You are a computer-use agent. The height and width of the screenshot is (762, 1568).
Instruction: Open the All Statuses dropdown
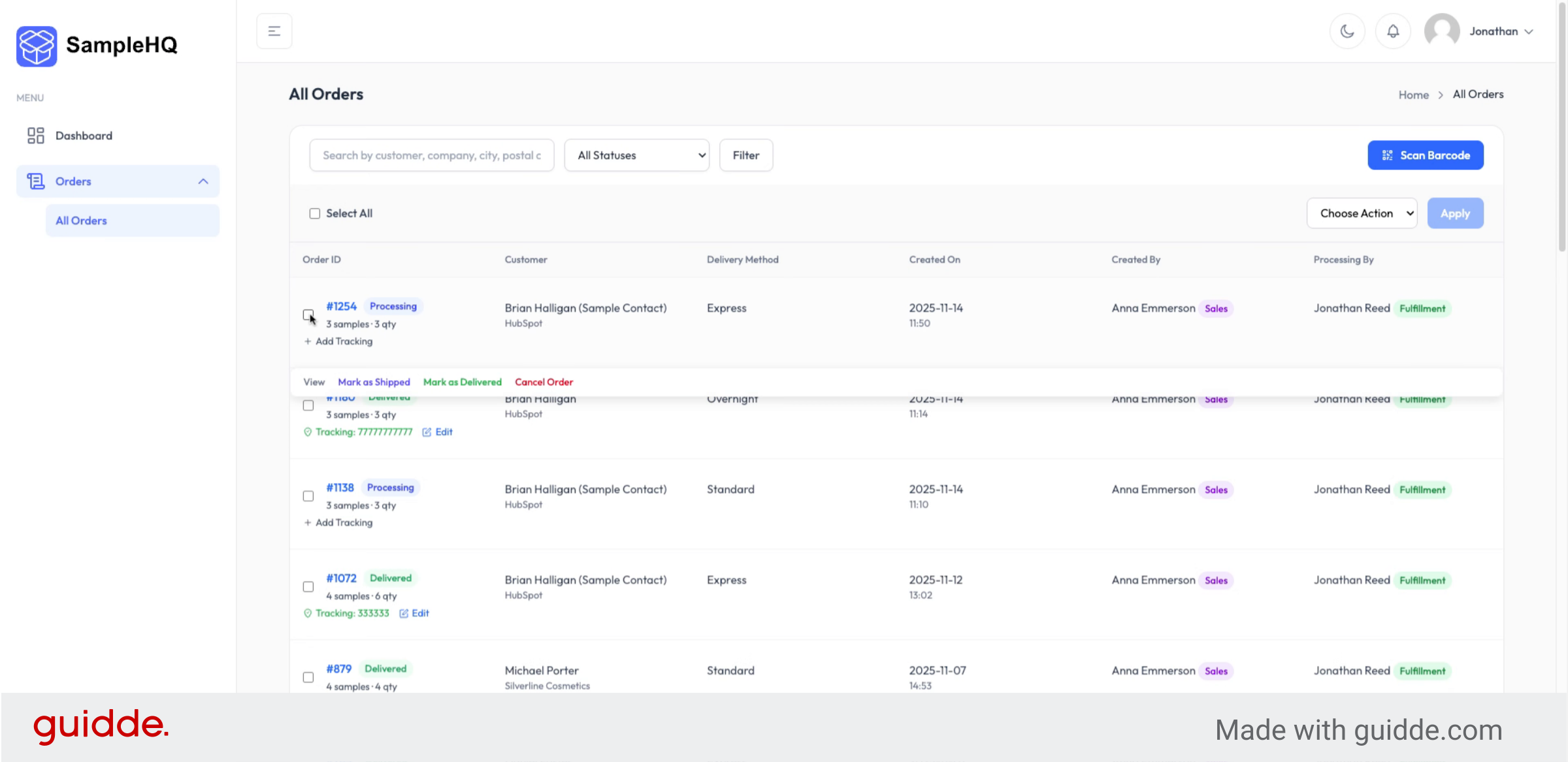(x=636, y=155)
